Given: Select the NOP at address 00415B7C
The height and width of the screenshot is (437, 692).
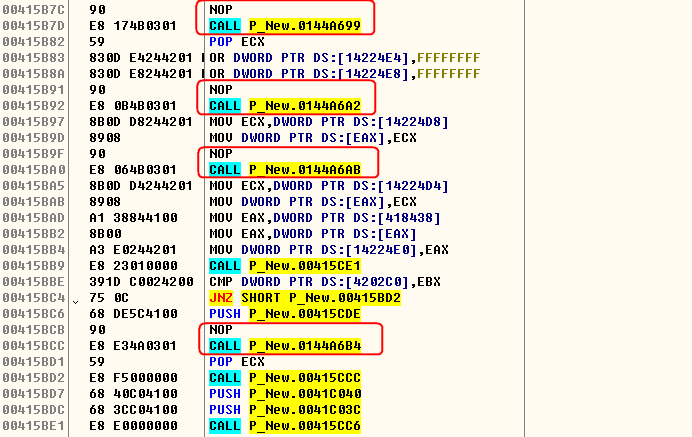Looking at the screenshot, I should coord(221,10).
